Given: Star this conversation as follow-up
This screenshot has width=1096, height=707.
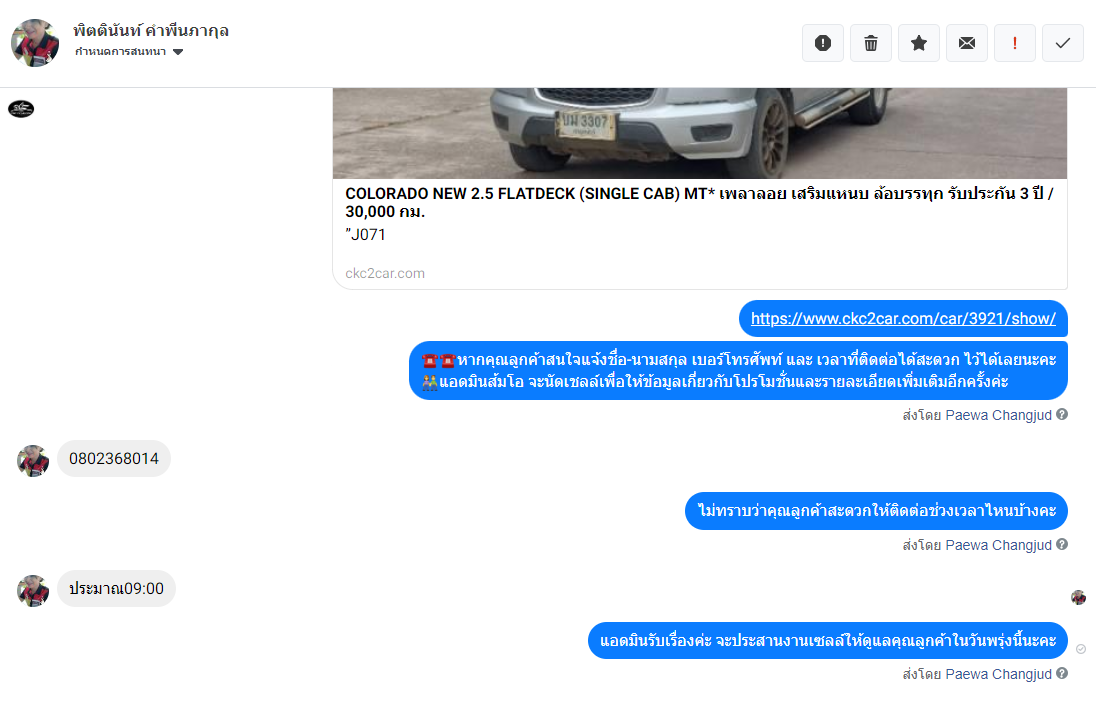Looking at the screenshot, I should (x=918, y=43).
